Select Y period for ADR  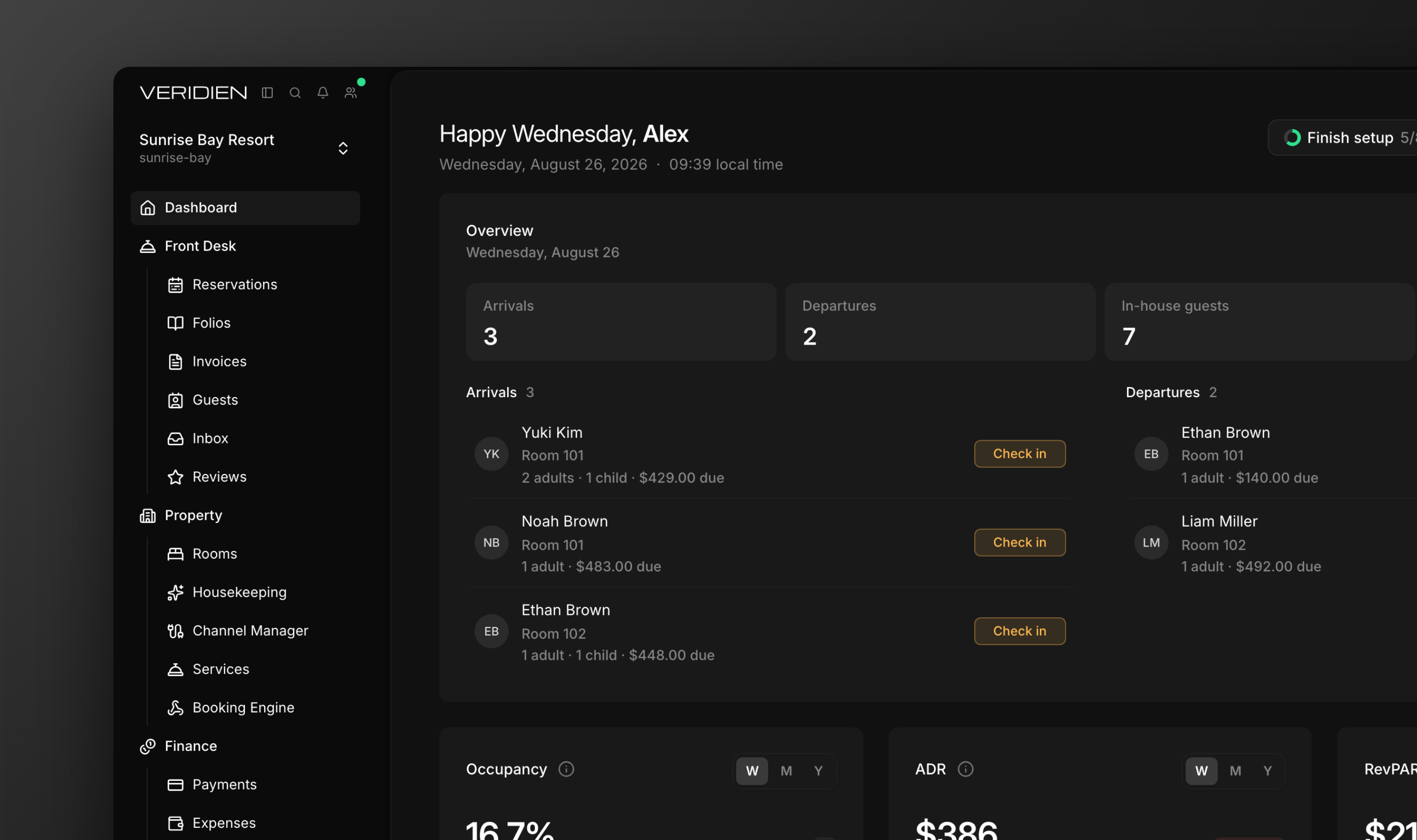(x=1268, y=771)
